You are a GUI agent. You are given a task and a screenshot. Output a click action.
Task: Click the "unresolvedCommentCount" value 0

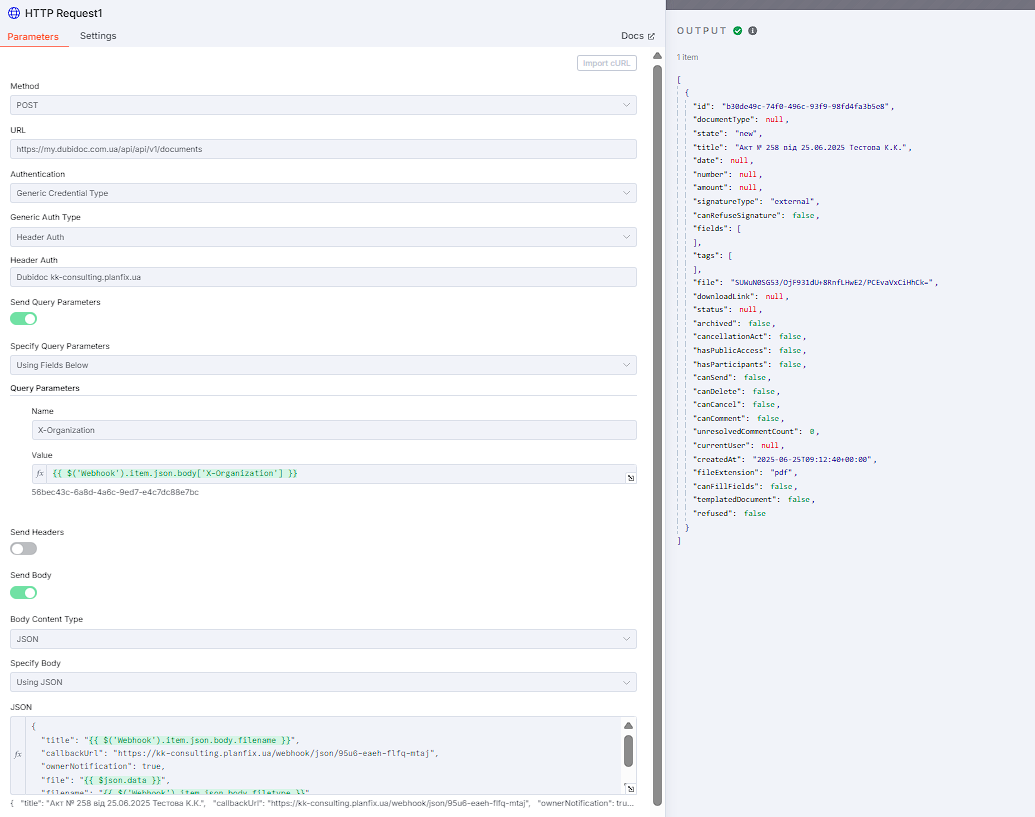813,432
